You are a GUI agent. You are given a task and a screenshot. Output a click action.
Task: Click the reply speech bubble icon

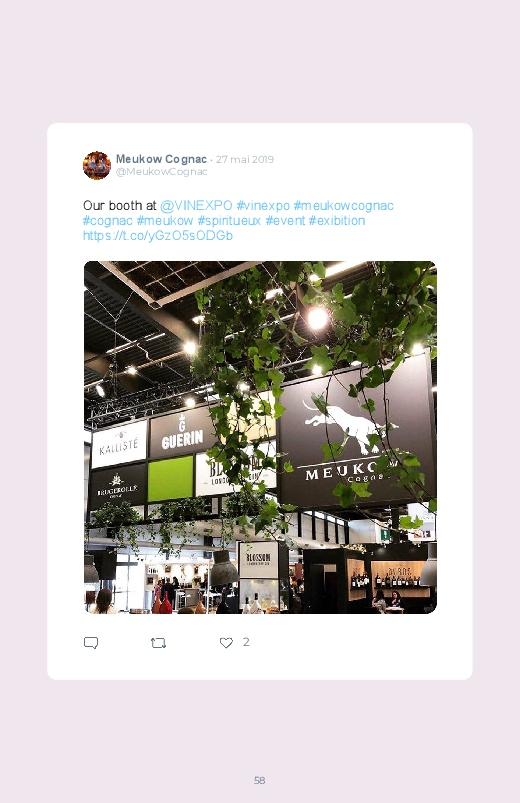click(x=91, y=643)
